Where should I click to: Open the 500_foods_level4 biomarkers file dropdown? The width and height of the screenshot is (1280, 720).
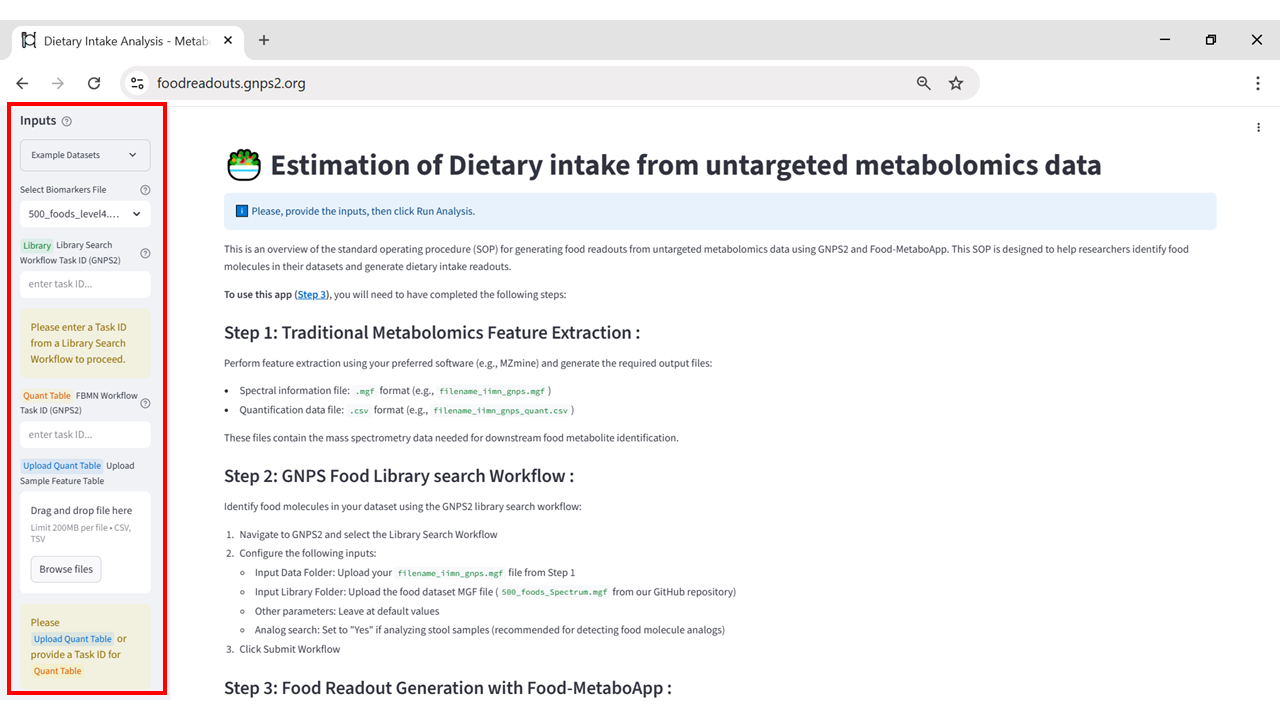[x=85, y=213]
